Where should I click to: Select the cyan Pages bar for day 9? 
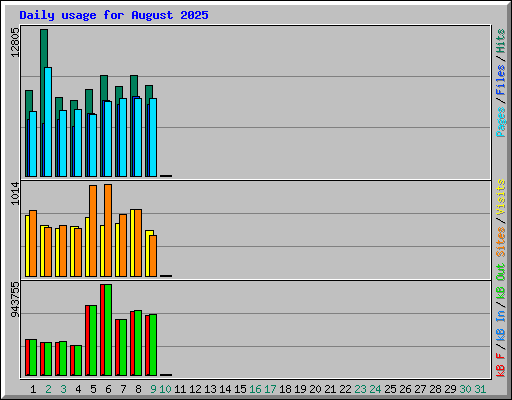pos(153,137)
